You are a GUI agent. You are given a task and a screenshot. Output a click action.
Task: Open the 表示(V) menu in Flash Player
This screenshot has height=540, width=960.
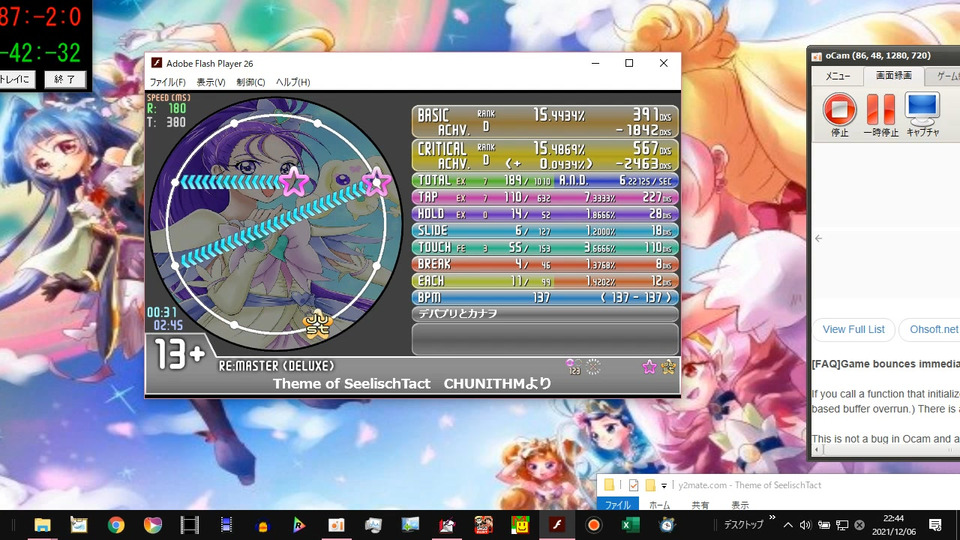click(x=211, y=82)
